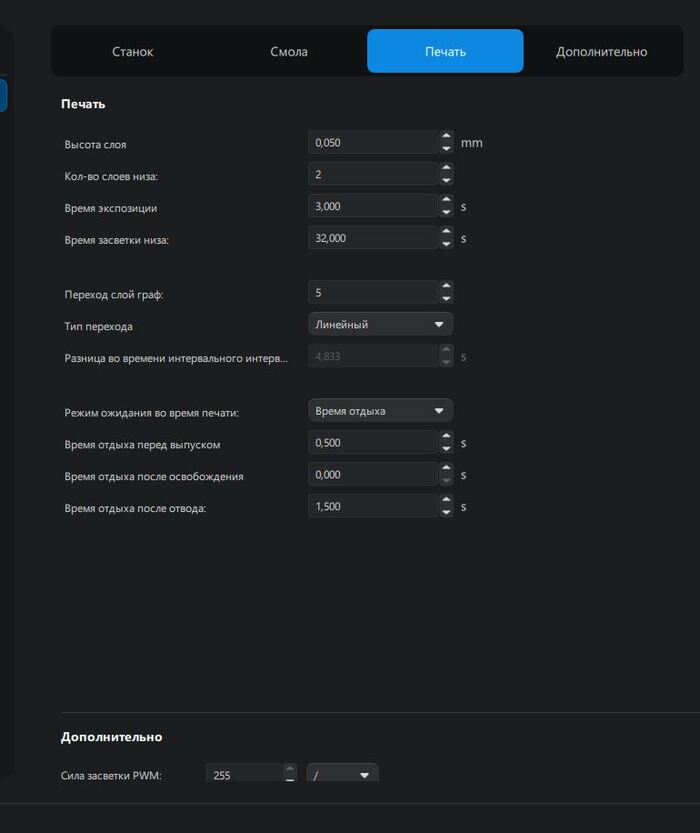This screenshot has width=700, height=833.
Task: Open the dropdown next to PWM value
Action: [343, 774]
